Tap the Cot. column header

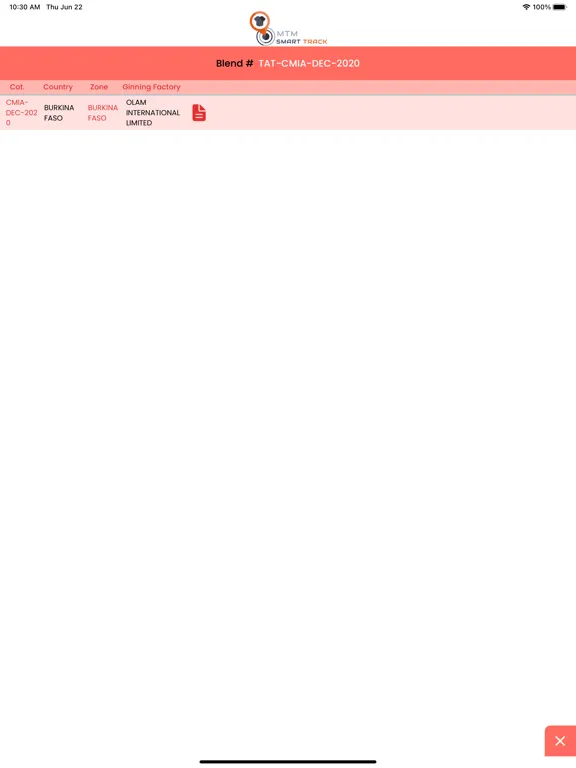click(17, 87)
